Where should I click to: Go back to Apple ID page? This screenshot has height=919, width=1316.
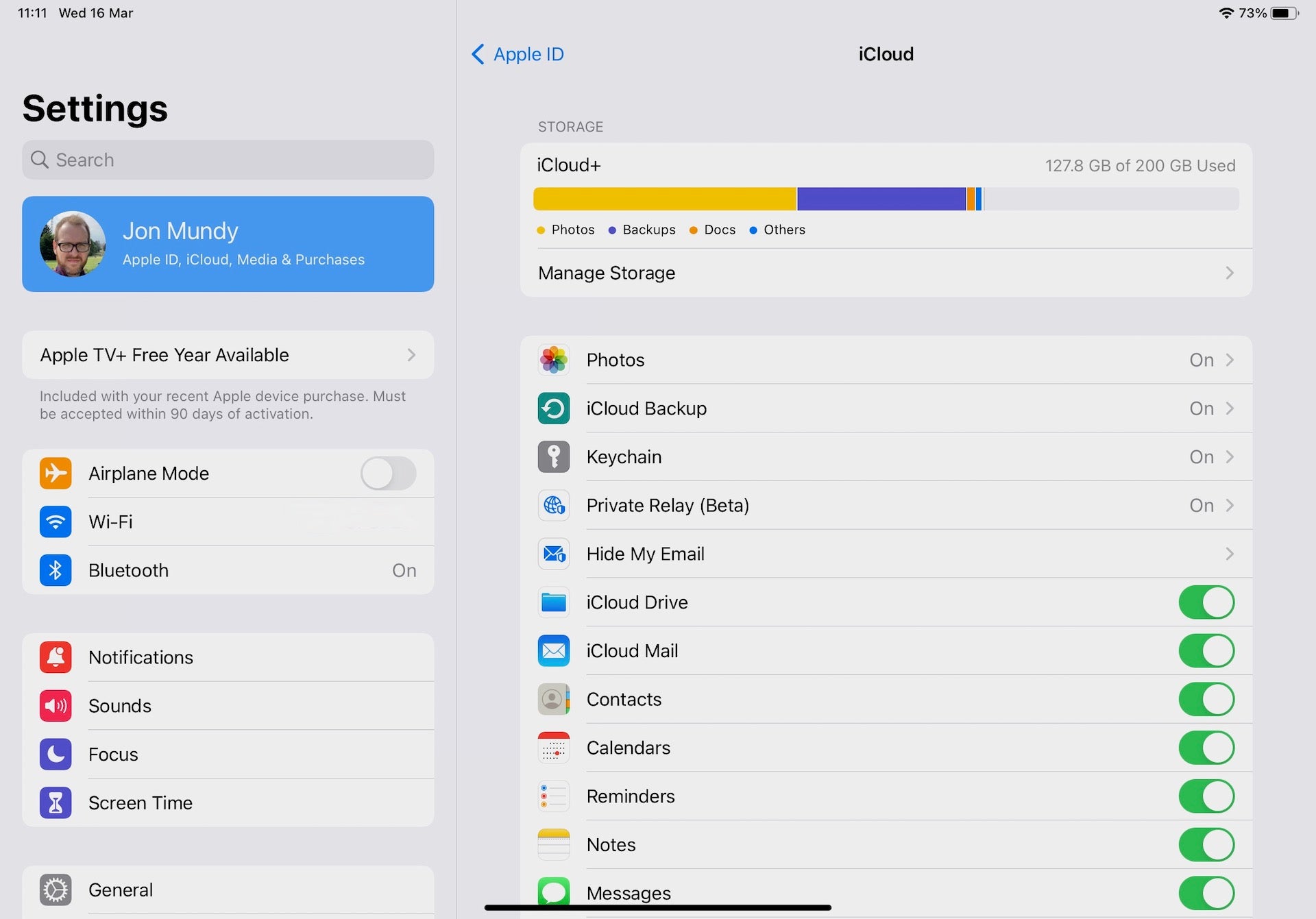(517, 54)
